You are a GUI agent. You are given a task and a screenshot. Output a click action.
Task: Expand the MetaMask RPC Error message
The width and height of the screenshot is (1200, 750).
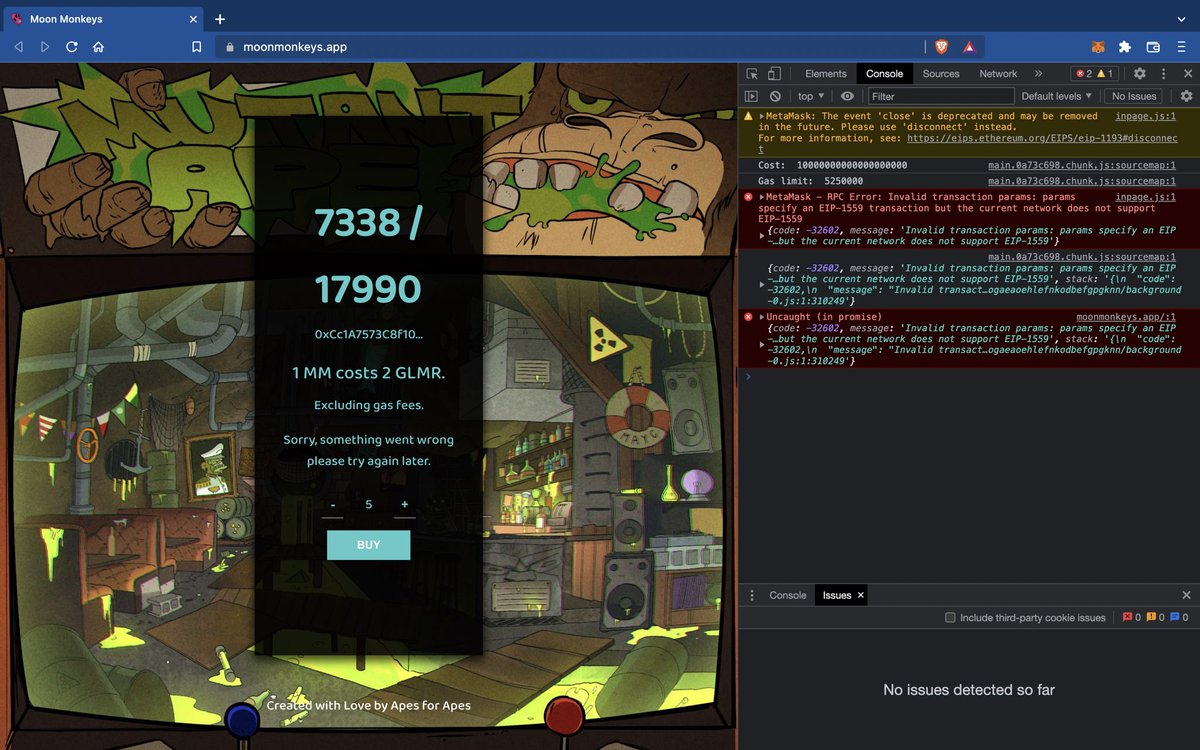pyautogui.click(x=761, y=197)
